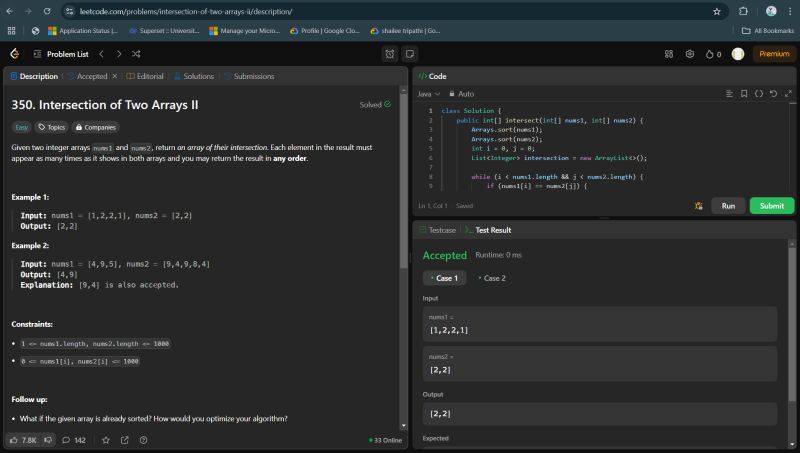The width and height of the screenshot is (800, 453).
Task: Expand the Topics tag section
Action: coord(50,127)
